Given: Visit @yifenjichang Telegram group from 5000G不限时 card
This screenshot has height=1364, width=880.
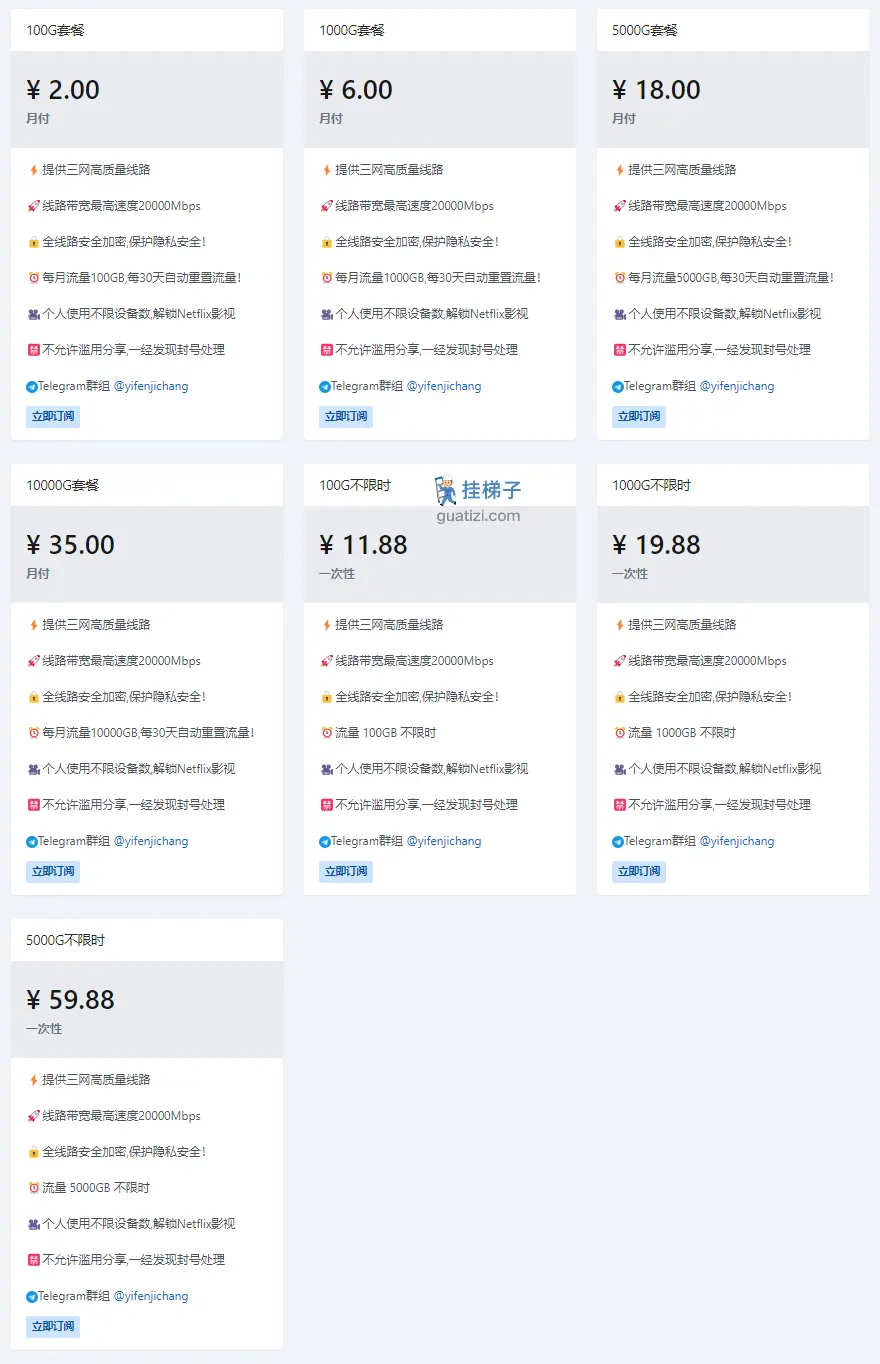Looking at the screenshot, I should click(x=151, y=1296).
